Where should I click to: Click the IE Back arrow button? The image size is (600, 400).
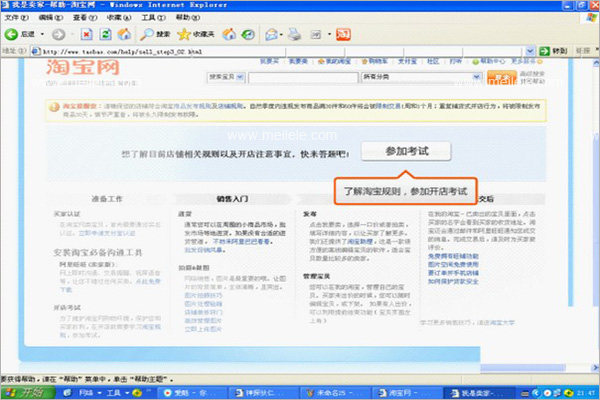point(11,34)
